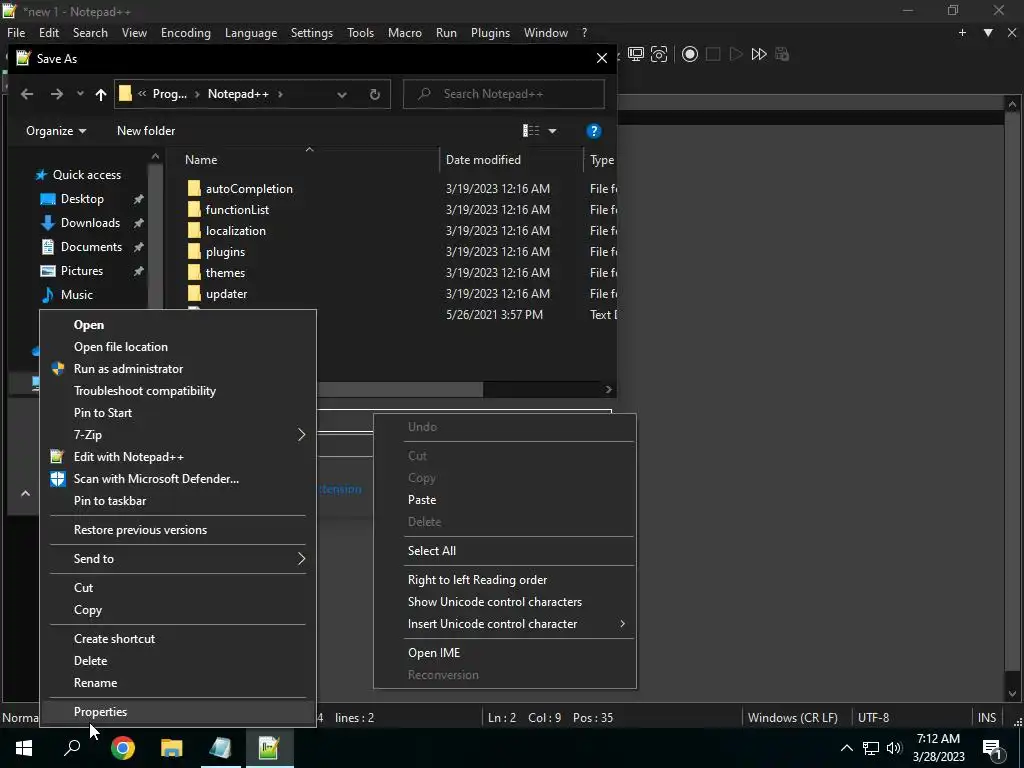Click the chevron after Notepad++ in path

(x=280, y=94)
